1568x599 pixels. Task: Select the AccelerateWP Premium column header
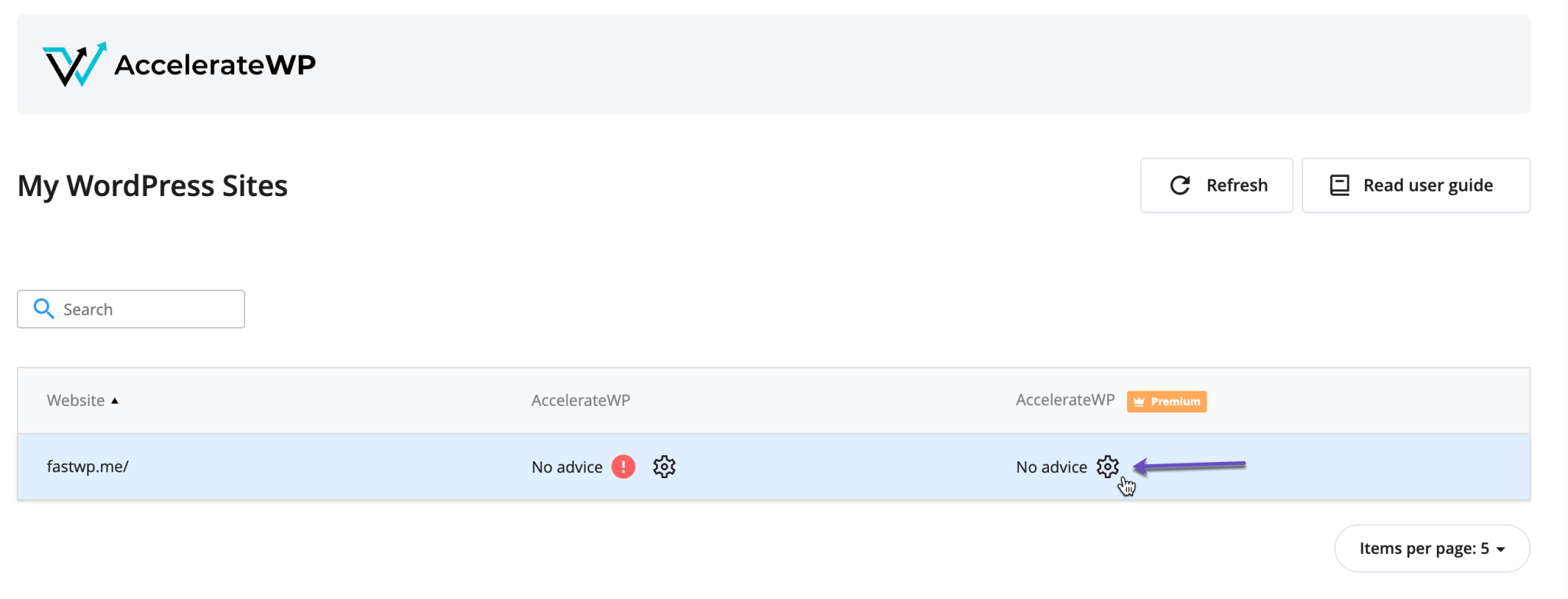[1065, 400]
